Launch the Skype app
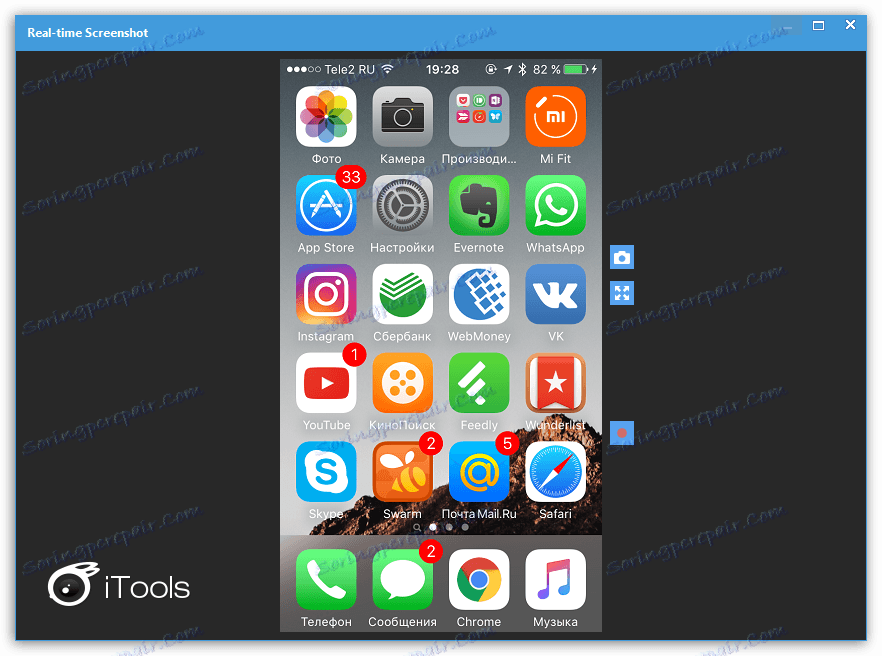This screenshot has height=656, width=882. [326, 472]
